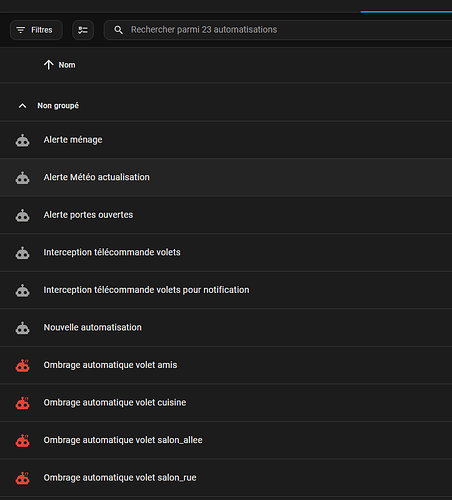Click red disabled robot icon for volet amis
The height and width of the screenshot is (500, 452).
22,365
